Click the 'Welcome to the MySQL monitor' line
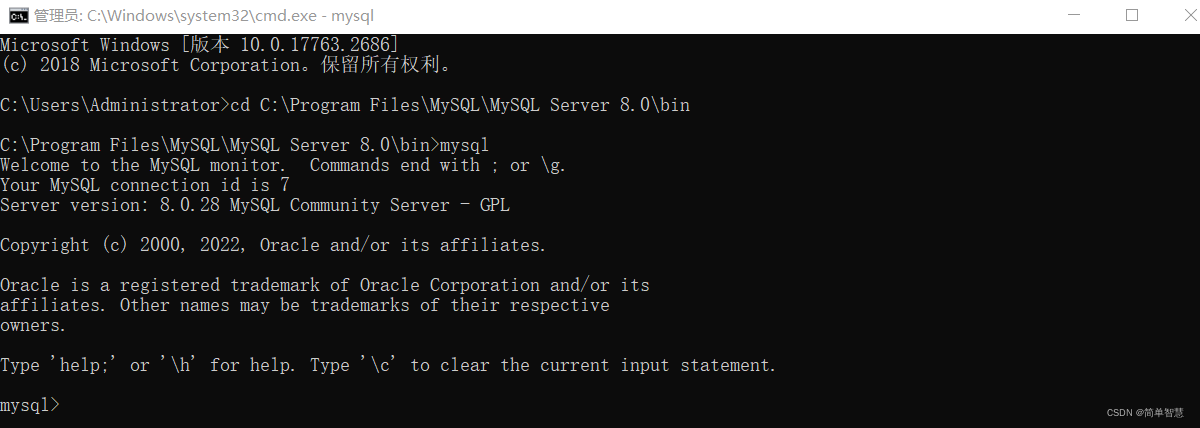Viewport: 1200px width, 428px height. point(283,165)
